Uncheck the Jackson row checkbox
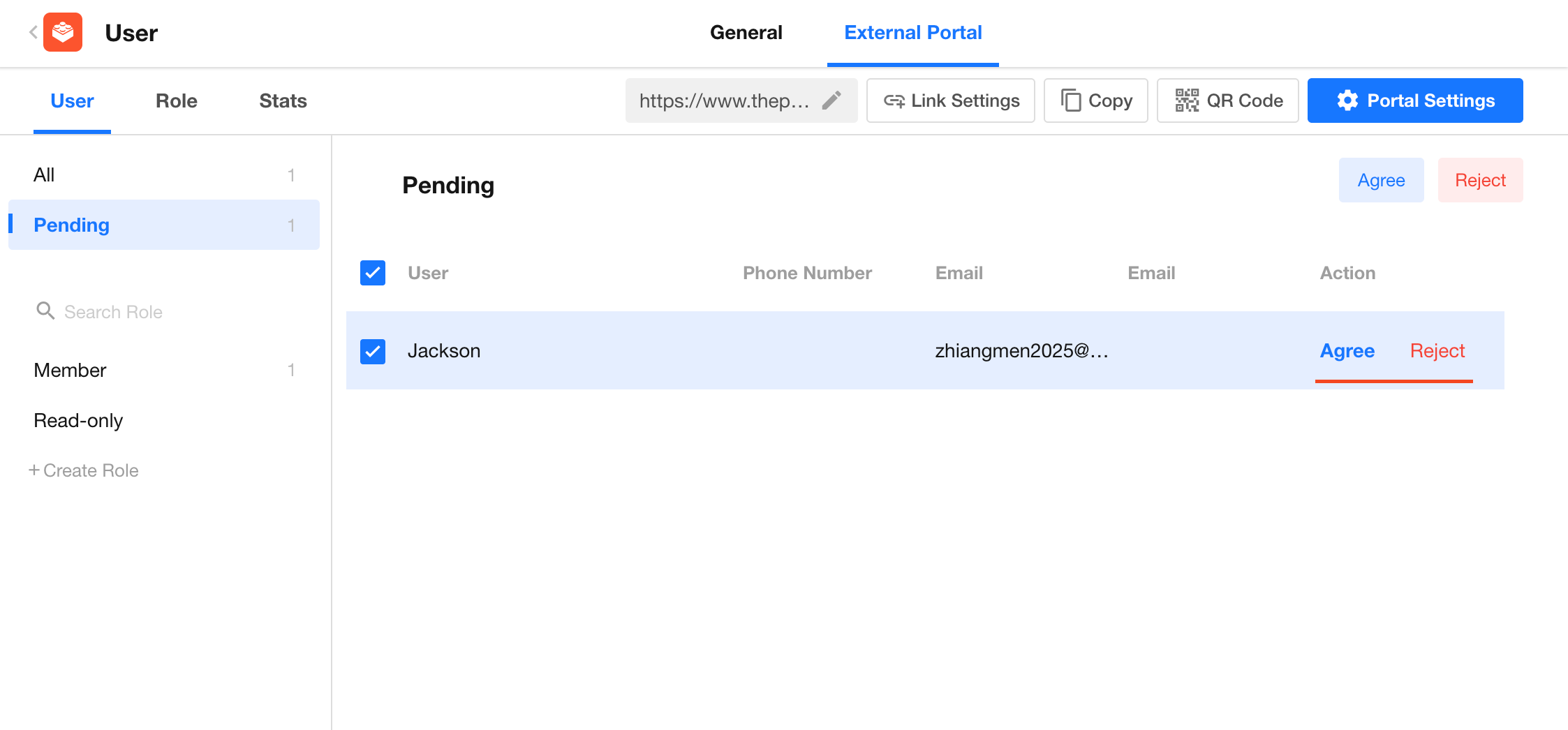1568x730 pixels. [373, 351]
